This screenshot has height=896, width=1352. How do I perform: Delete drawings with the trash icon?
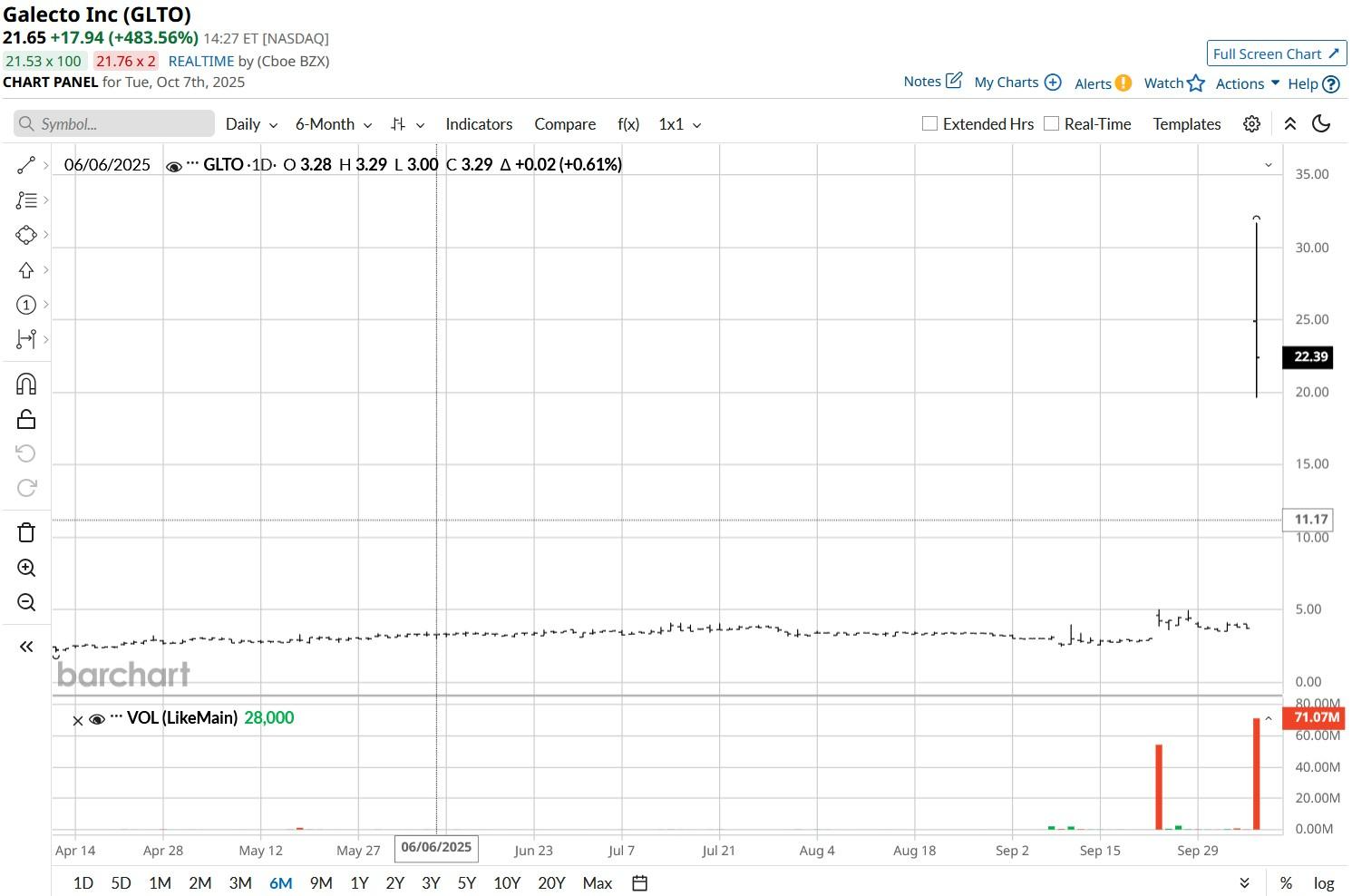(x=25, y=532)
